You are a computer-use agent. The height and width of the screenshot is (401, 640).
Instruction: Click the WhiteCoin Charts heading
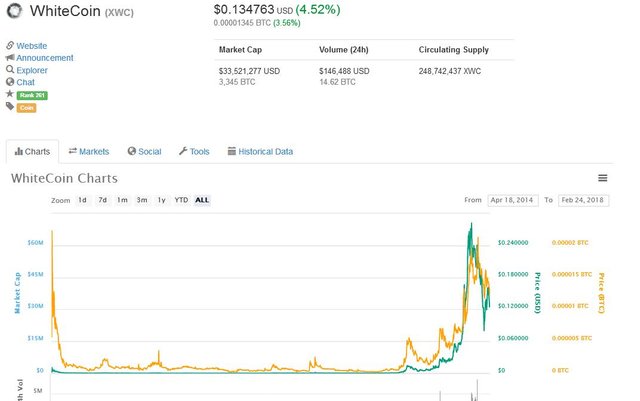[64, 178]
